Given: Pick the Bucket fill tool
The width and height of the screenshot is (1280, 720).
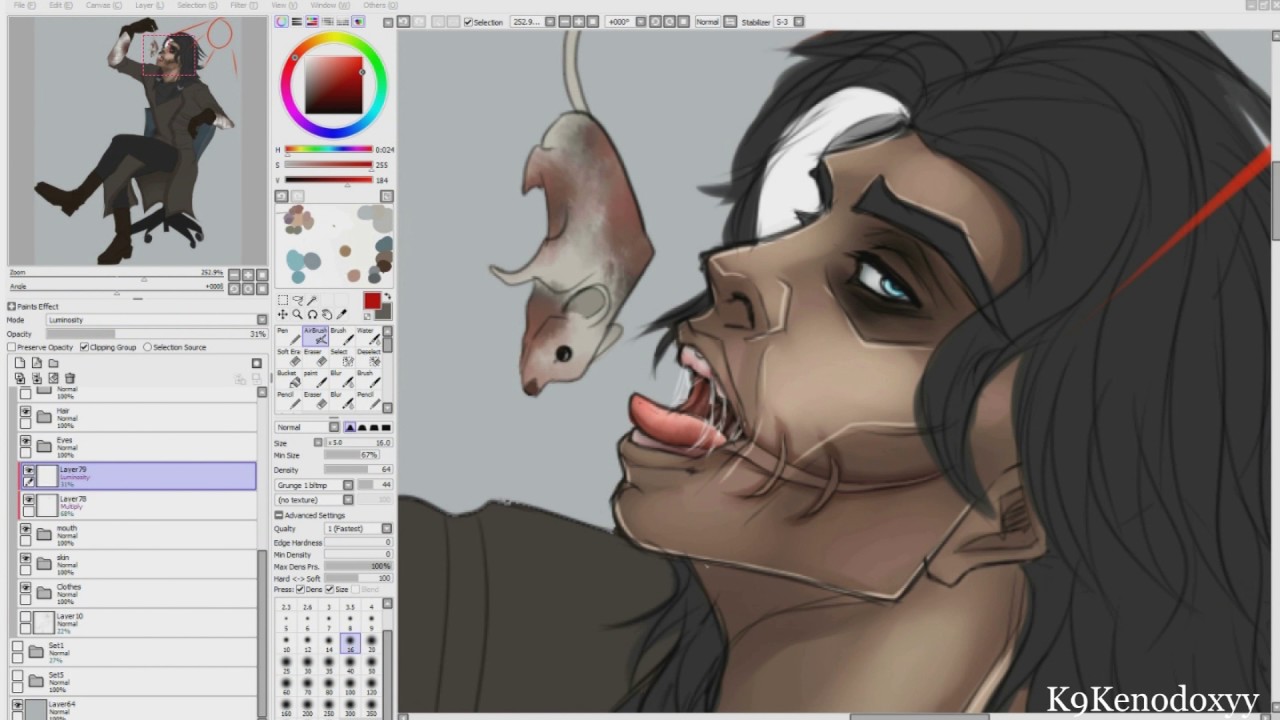Looking at the screenshot, I should [288, 378].
